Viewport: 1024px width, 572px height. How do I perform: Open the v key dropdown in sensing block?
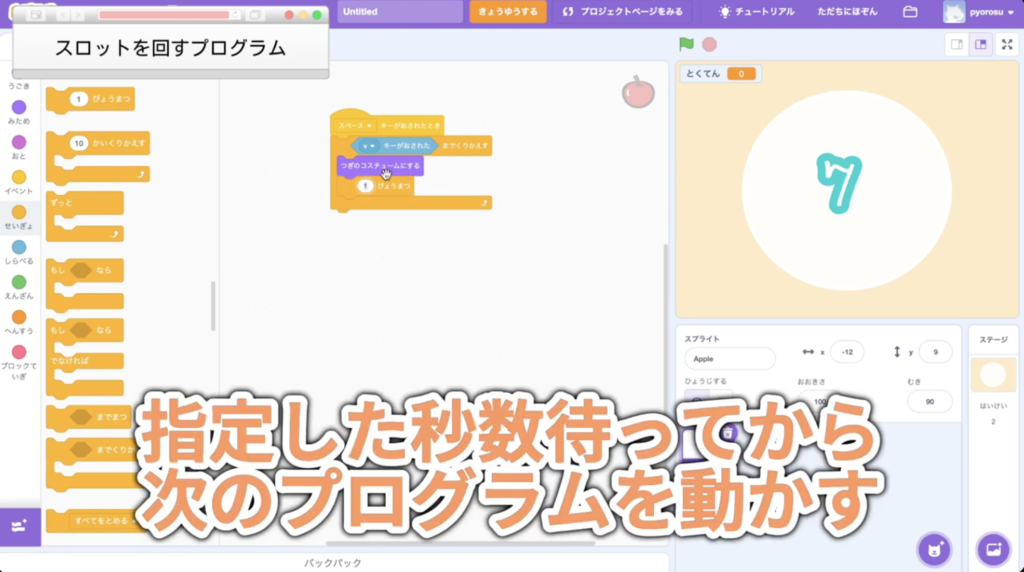point(369,146)
